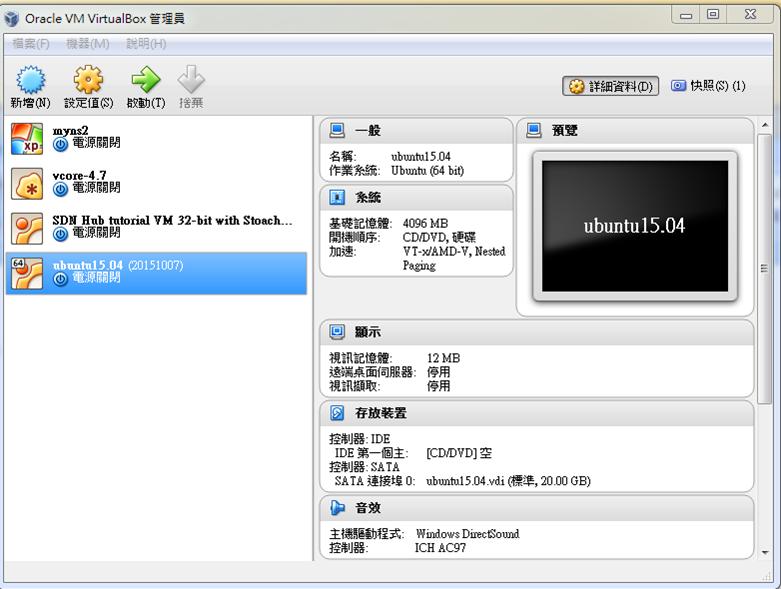Screen dimensions: 781x589
Task: Click the 系統 (System) section chip icon
Action: click(x=337, y=197)
